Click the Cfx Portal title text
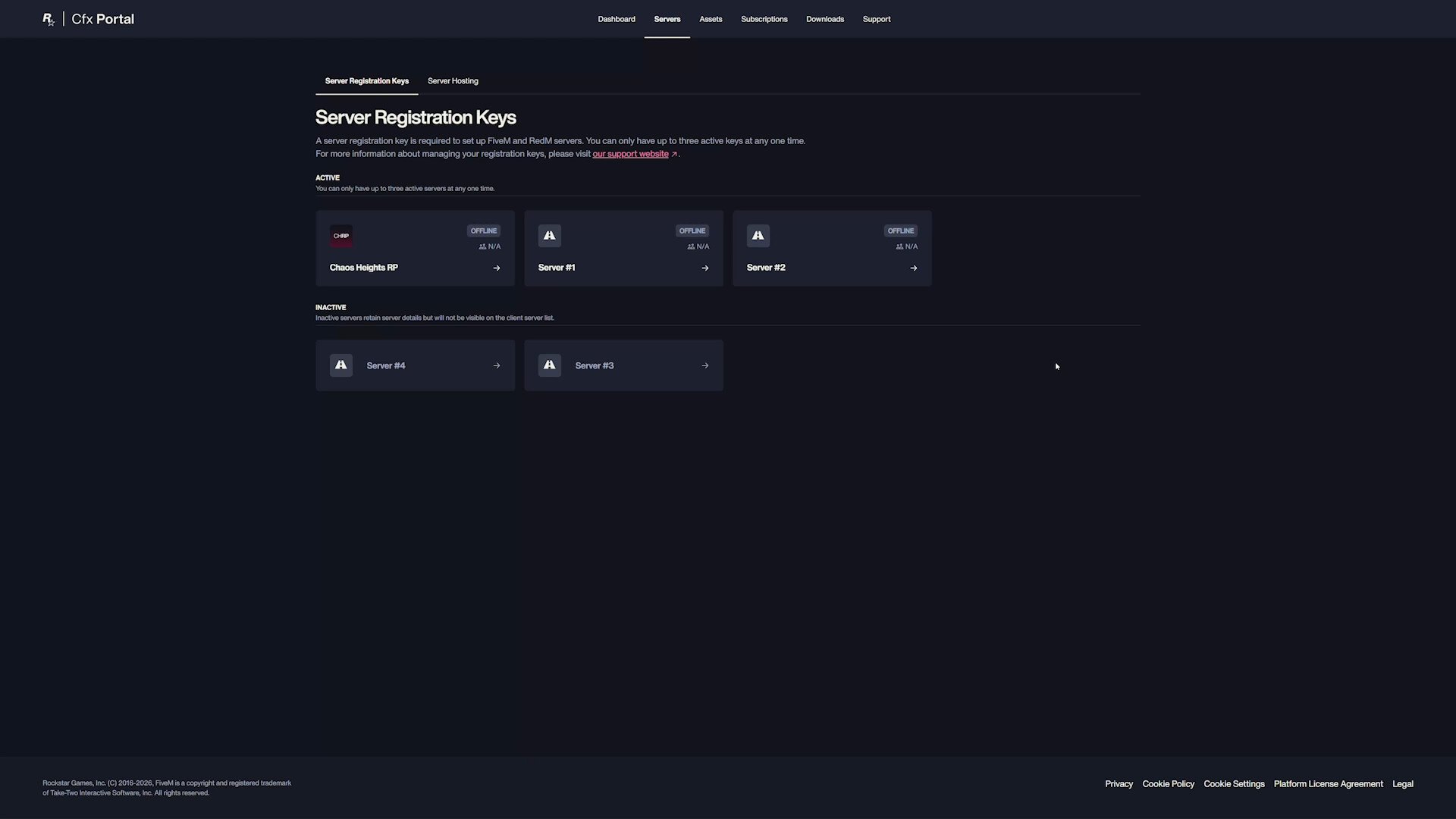 102,19
